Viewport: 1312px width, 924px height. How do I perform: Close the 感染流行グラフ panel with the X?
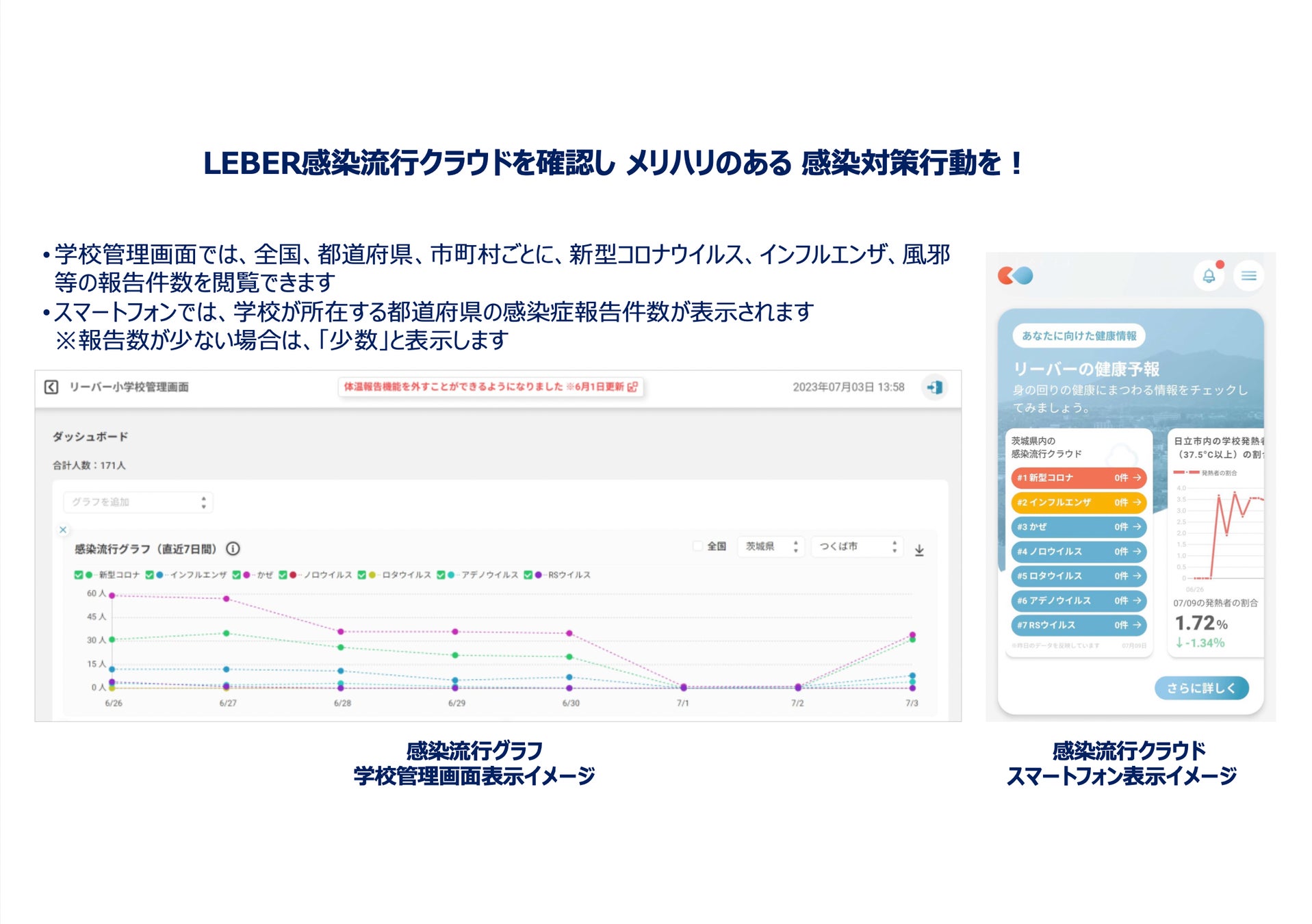click(63, 530)
